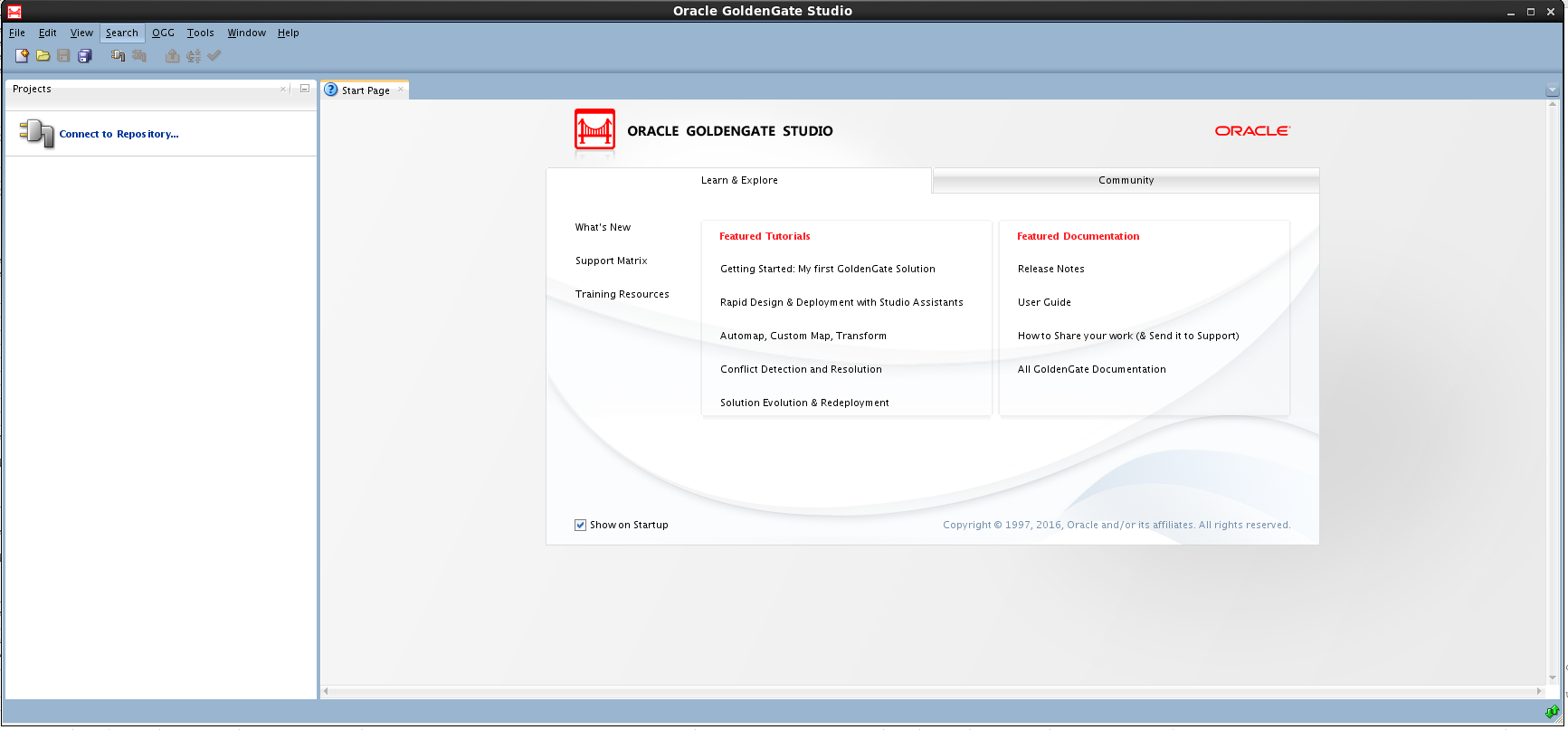Click the connect repository plug toolbar icon

118,56
